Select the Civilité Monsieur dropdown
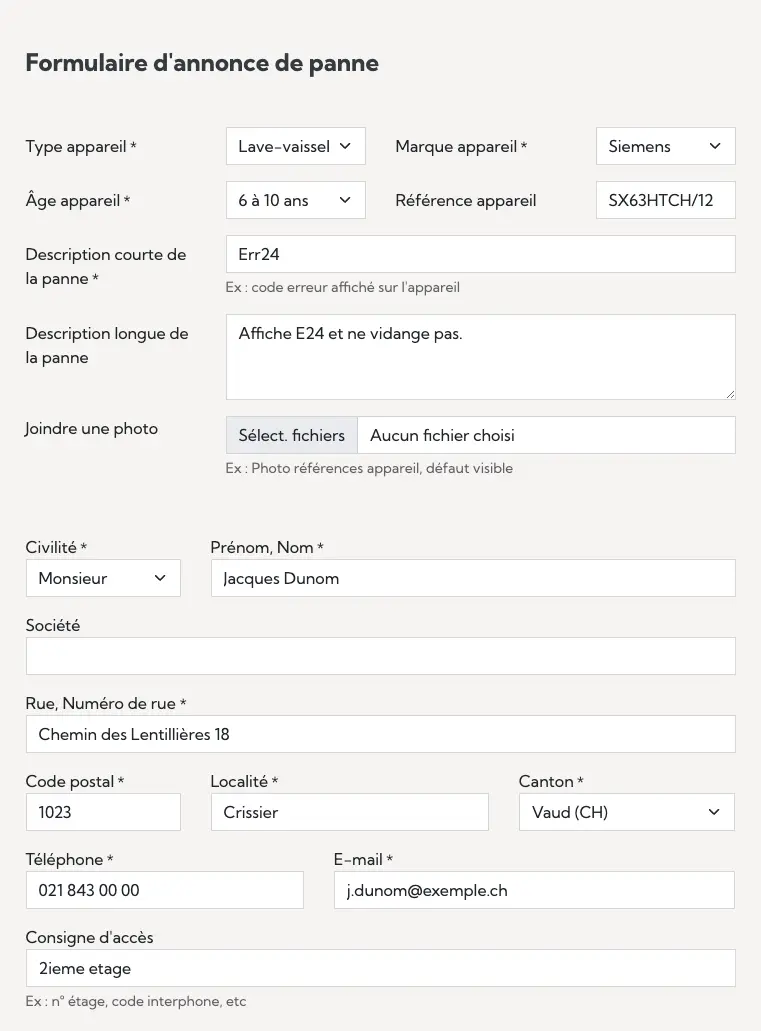761x1031 pixels. point(103,578)
